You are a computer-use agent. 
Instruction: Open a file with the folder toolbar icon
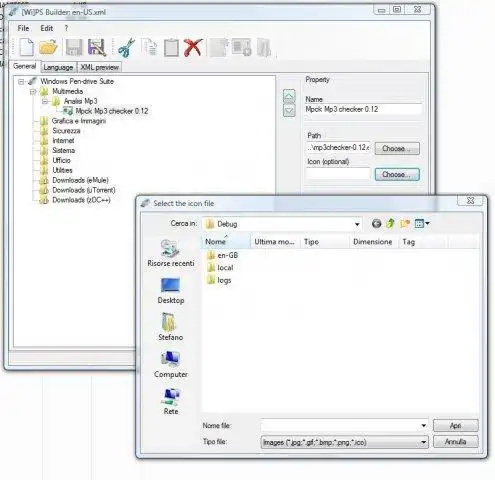click(48, 47)
